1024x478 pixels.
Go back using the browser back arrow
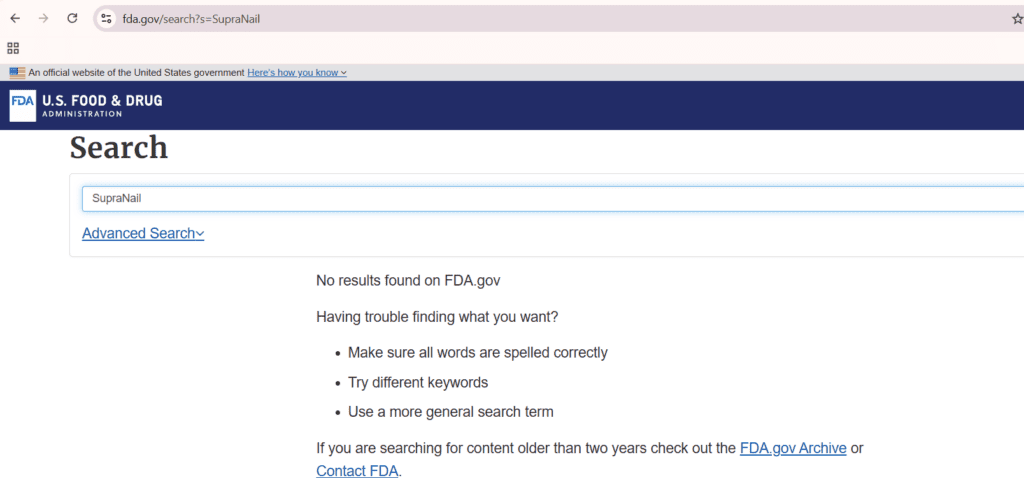[16, 18]
